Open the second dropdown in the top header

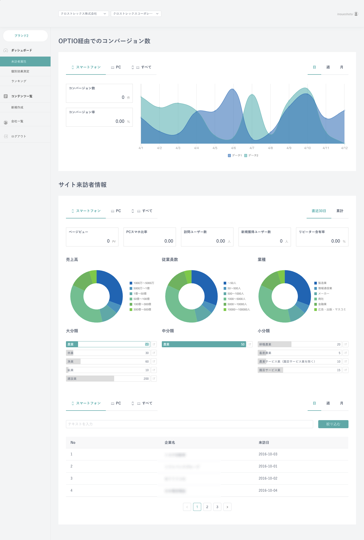click(x=136, y=13)
